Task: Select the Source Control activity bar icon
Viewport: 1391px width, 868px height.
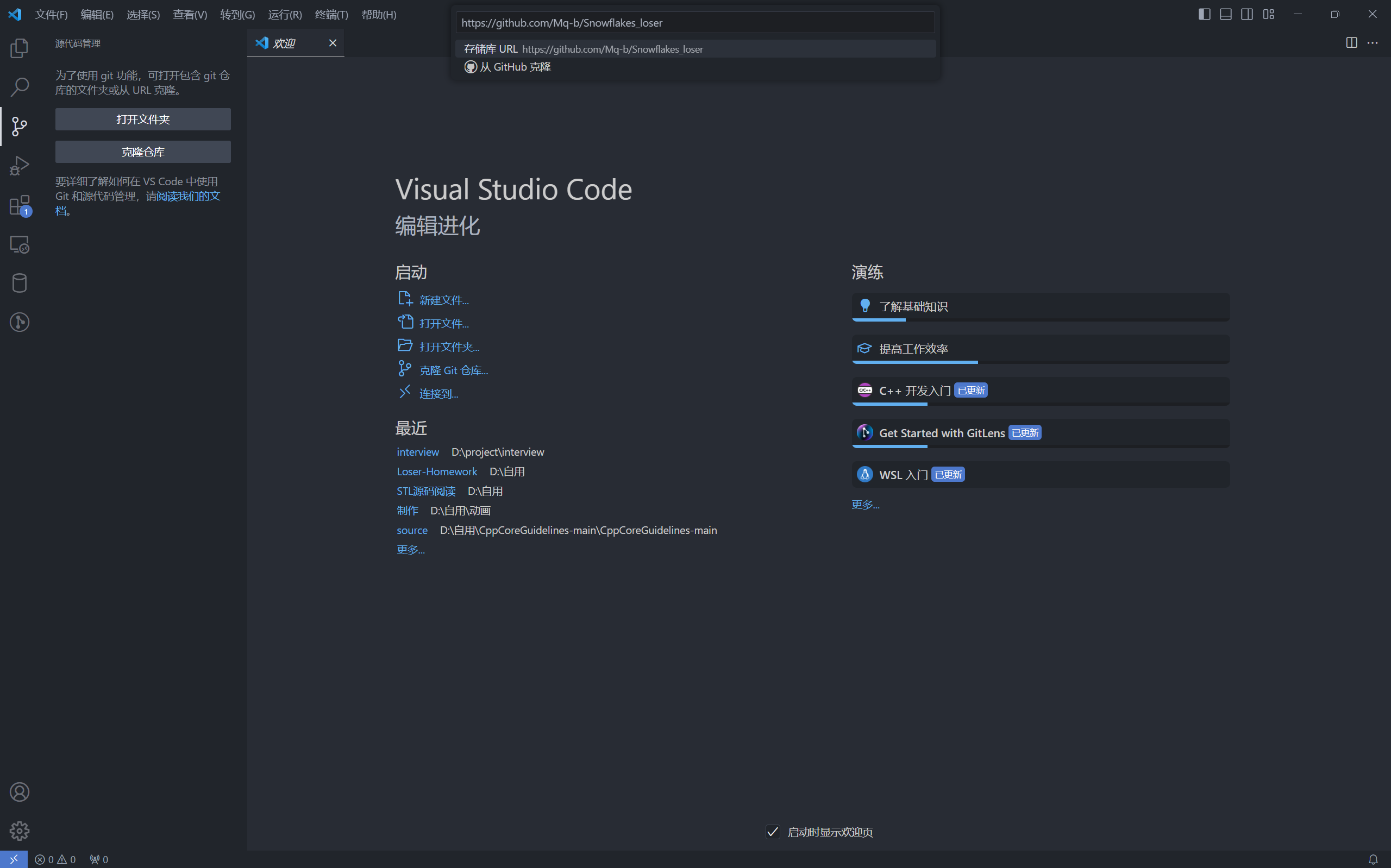Action: click(20, 127)
